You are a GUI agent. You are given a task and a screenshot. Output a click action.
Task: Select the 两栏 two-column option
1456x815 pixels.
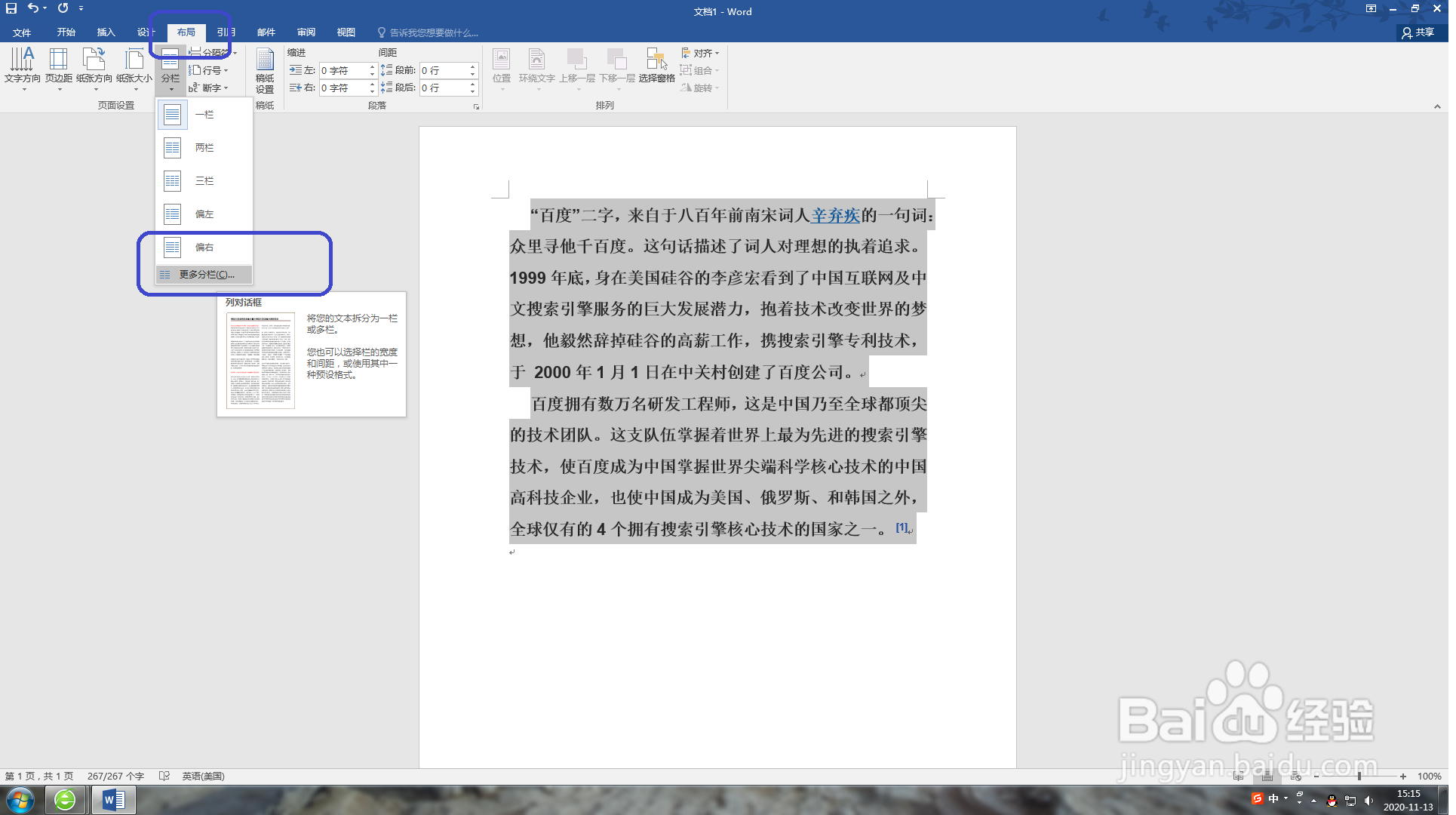point(204,148)
